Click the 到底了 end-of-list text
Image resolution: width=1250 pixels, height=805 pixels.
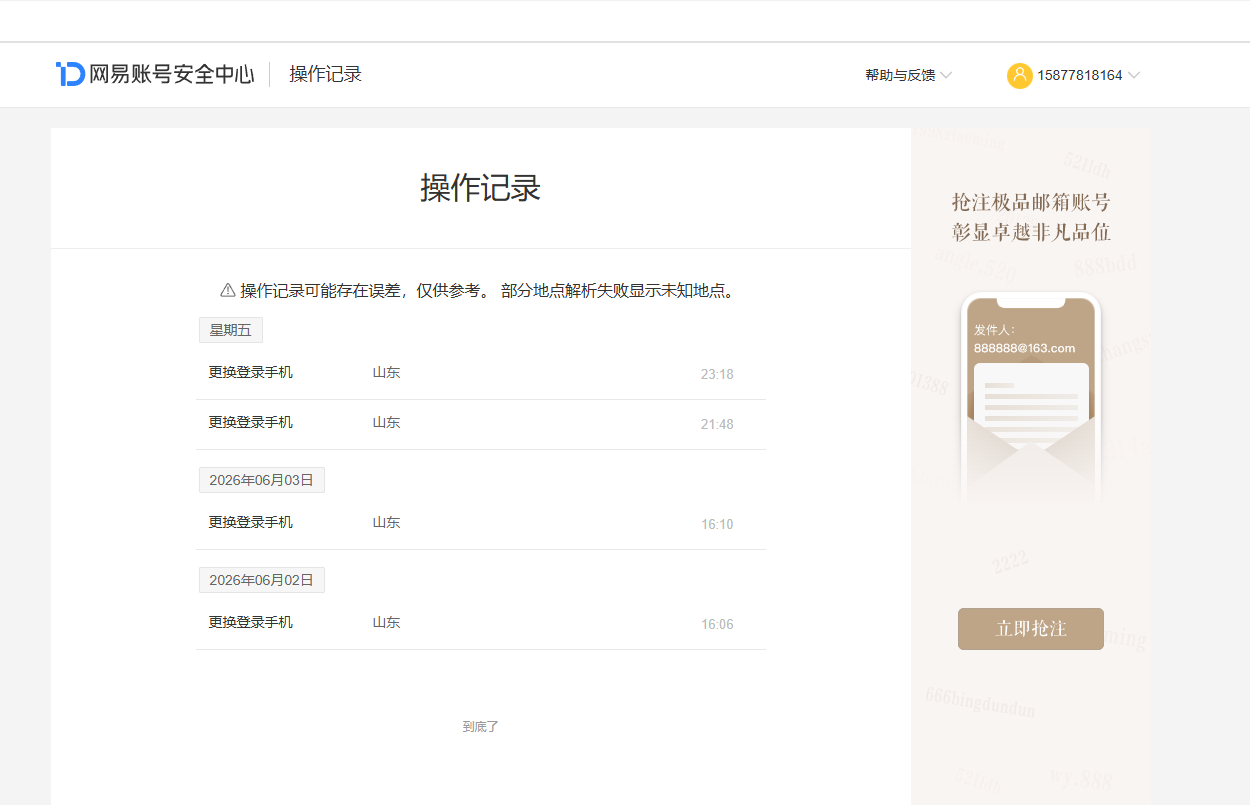point(480,727)
